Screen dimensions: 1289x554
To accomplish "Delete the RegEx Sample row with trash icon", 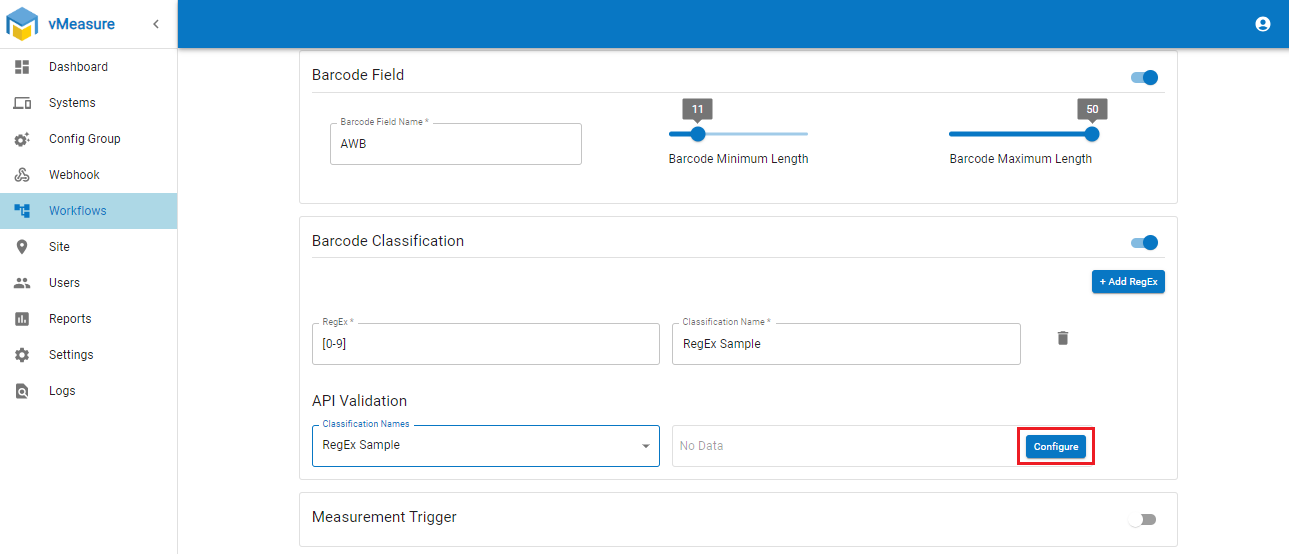I will pos(1063,338).
